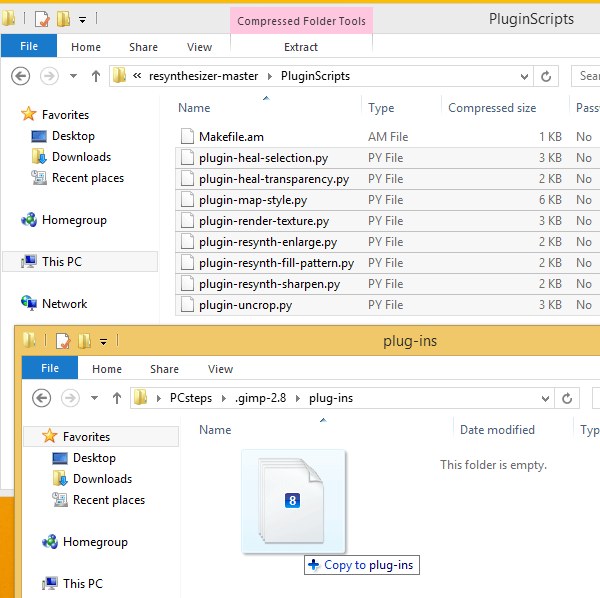600x598 pixels.
Task: Click Compressed Folder Tools contextual tab
Action: coord(301,21)
